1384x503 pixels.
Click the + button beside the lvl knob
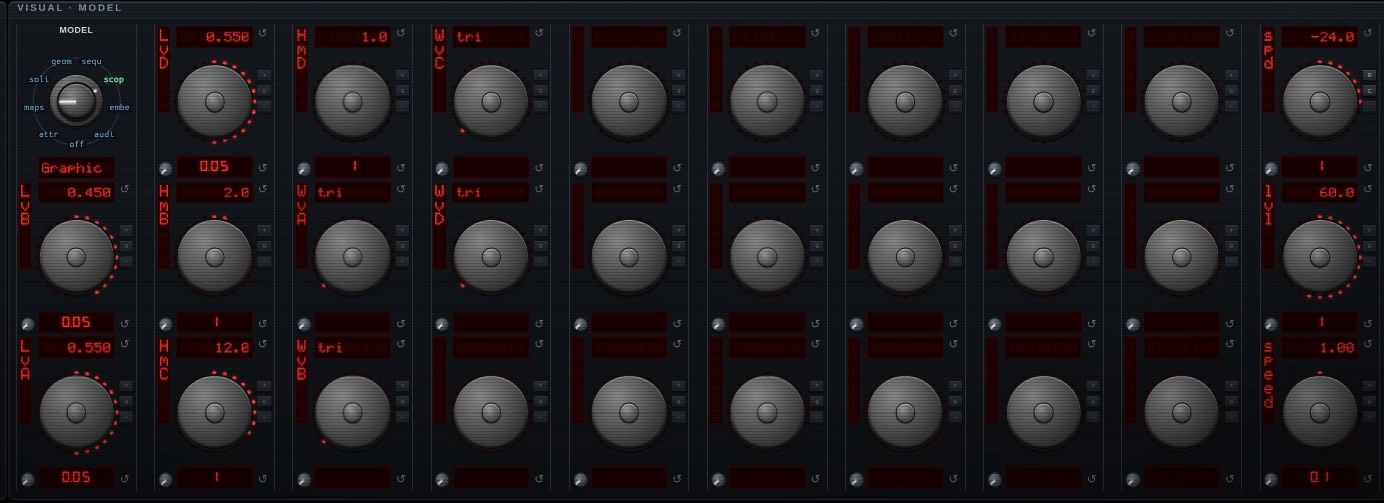pos(1369,230)
